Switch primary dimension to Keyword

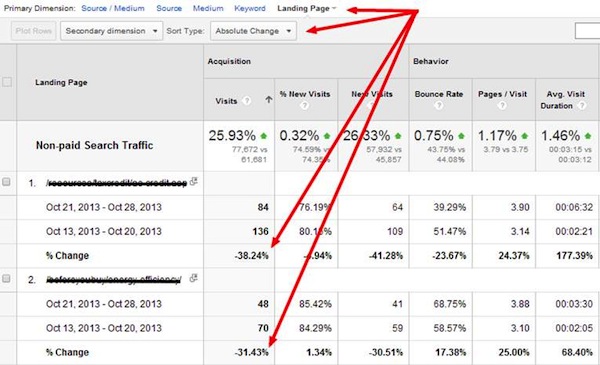tap(250, 8)
